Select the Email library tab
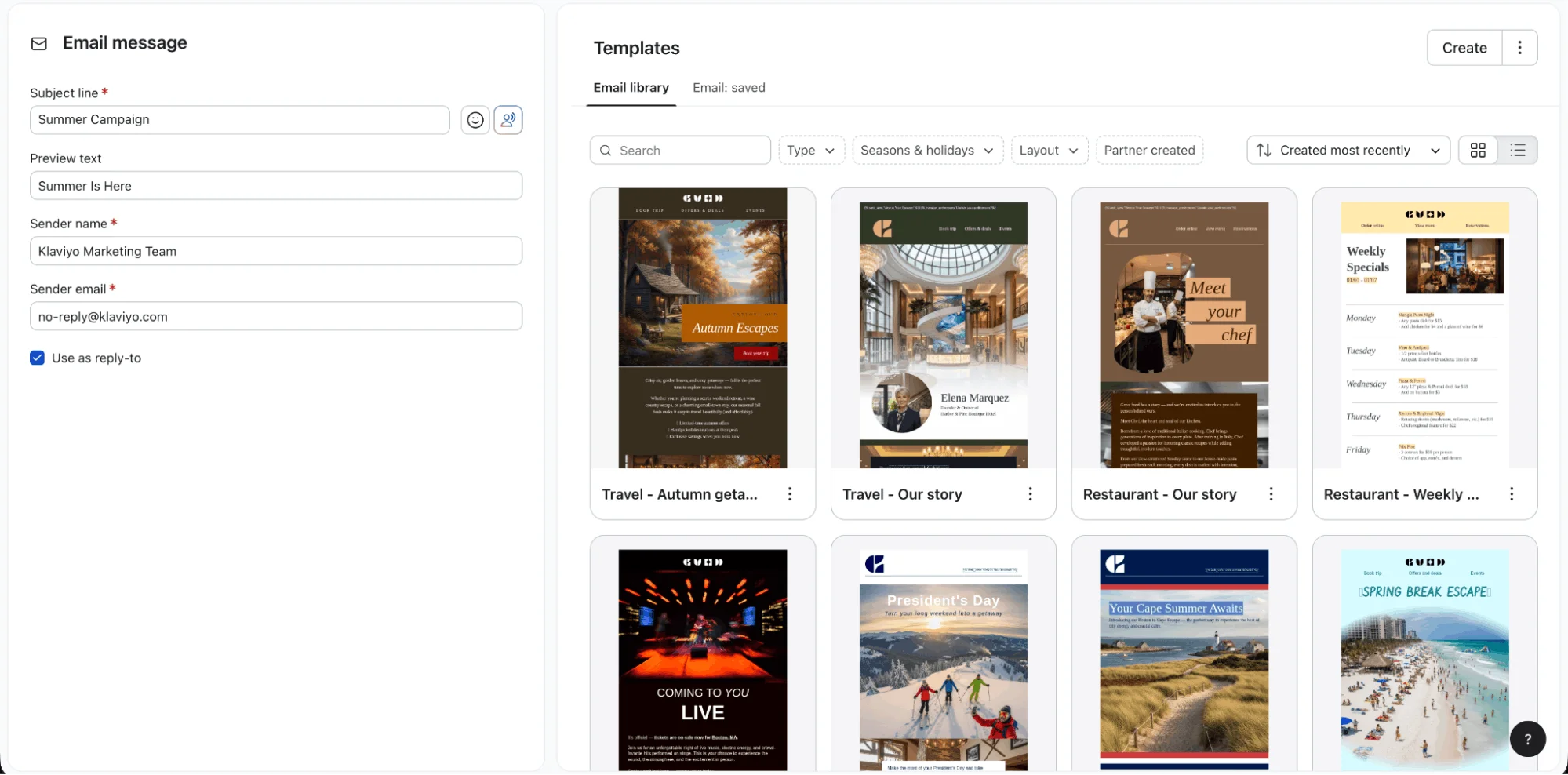This screenshot has width=1568, height=775. (x=631, y=88)
